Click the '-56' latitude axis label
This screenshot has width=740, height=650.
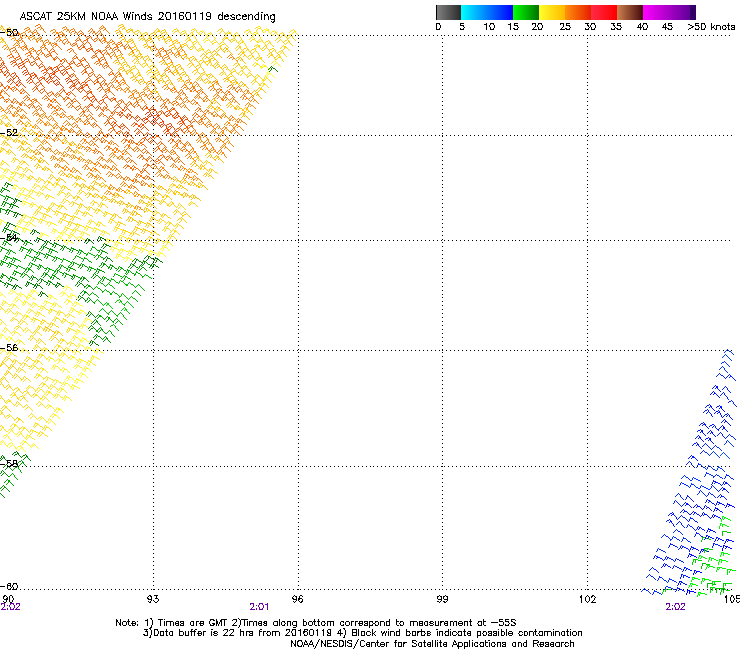(x=9, y=348)
